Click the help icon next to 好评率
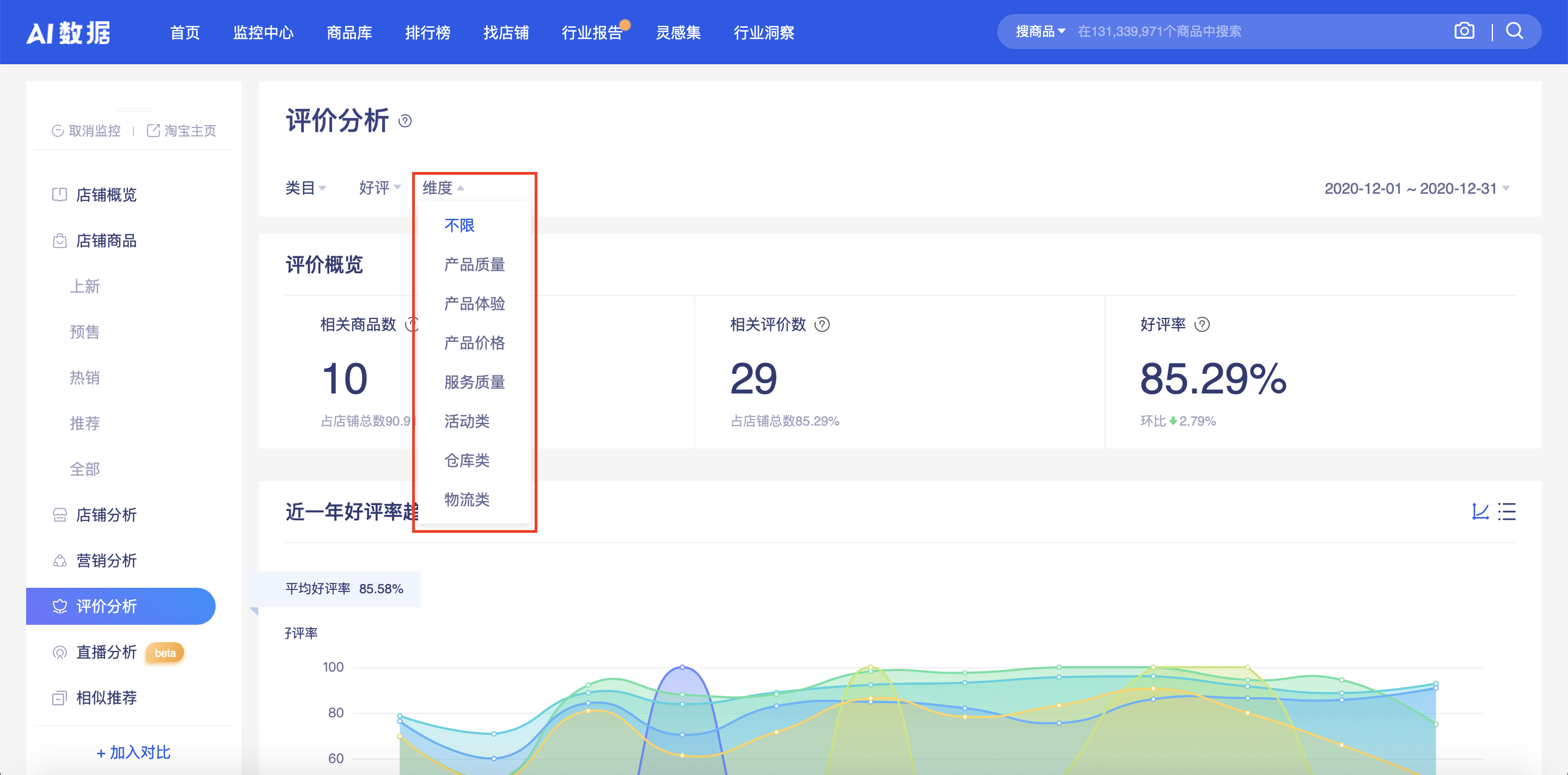Image resolution: width=1568 pixels, height=775 pixels. (1202, 324)
